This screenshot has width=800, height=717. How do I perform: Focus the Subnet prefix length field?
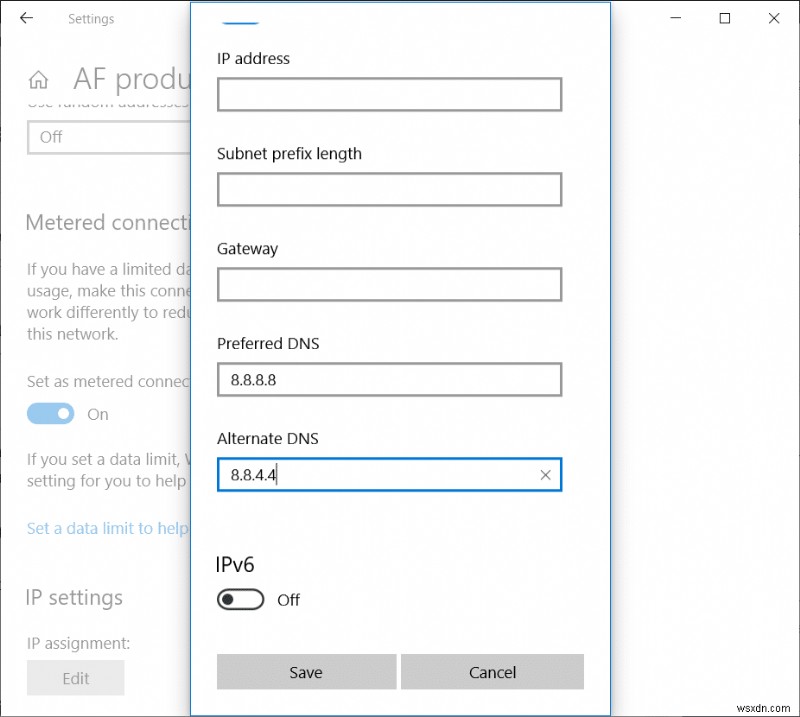388,189
